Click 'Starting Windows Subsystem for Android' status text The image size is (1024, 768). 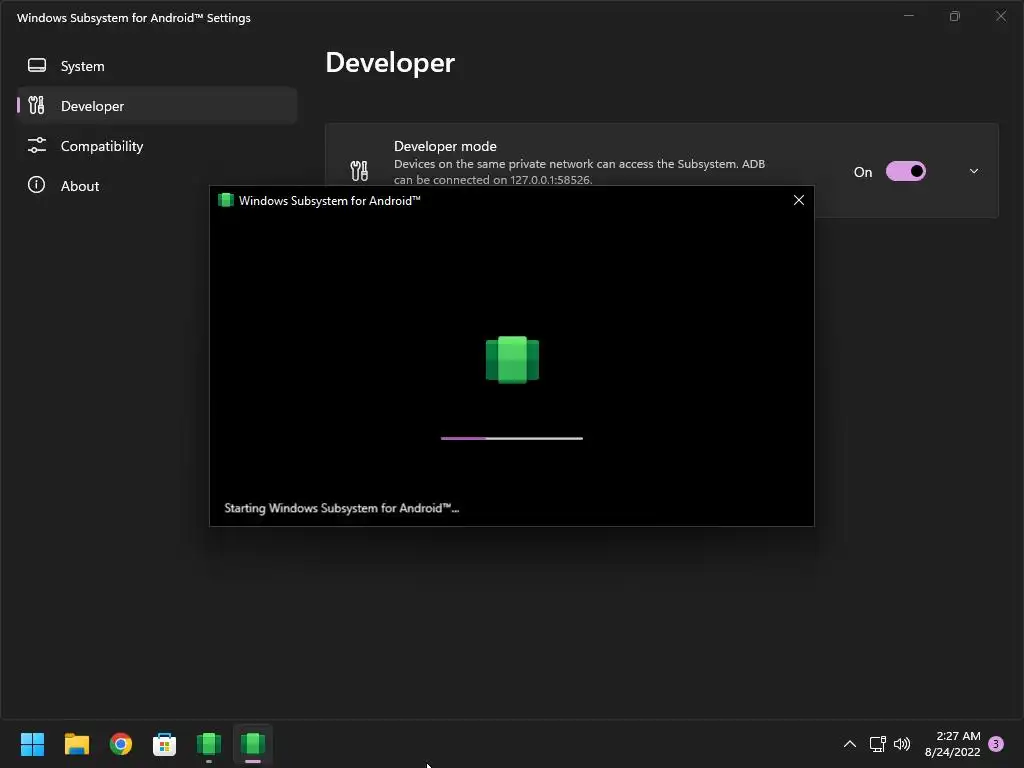click(342, 508)
